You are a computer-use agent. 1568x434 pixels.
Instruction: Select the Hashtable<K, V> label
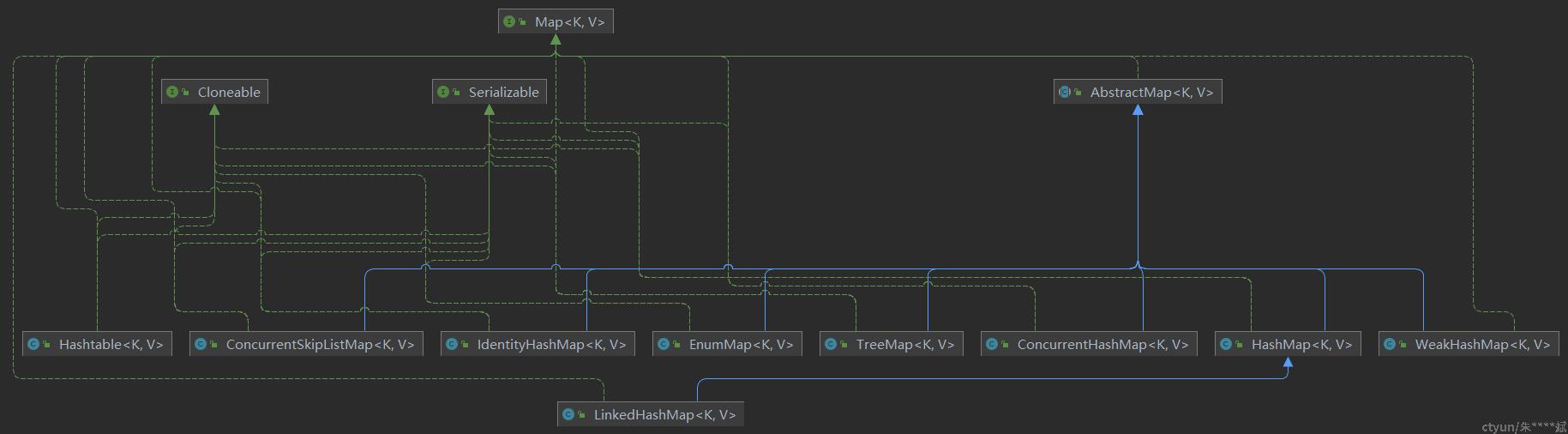(x=111, y=344)
